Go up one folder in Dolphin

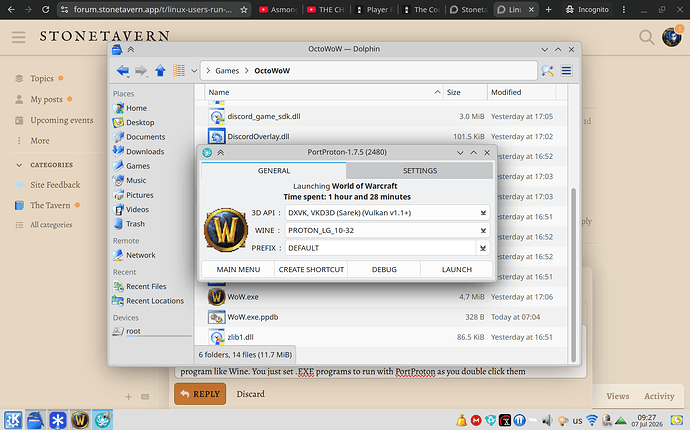tap(160, 70)
